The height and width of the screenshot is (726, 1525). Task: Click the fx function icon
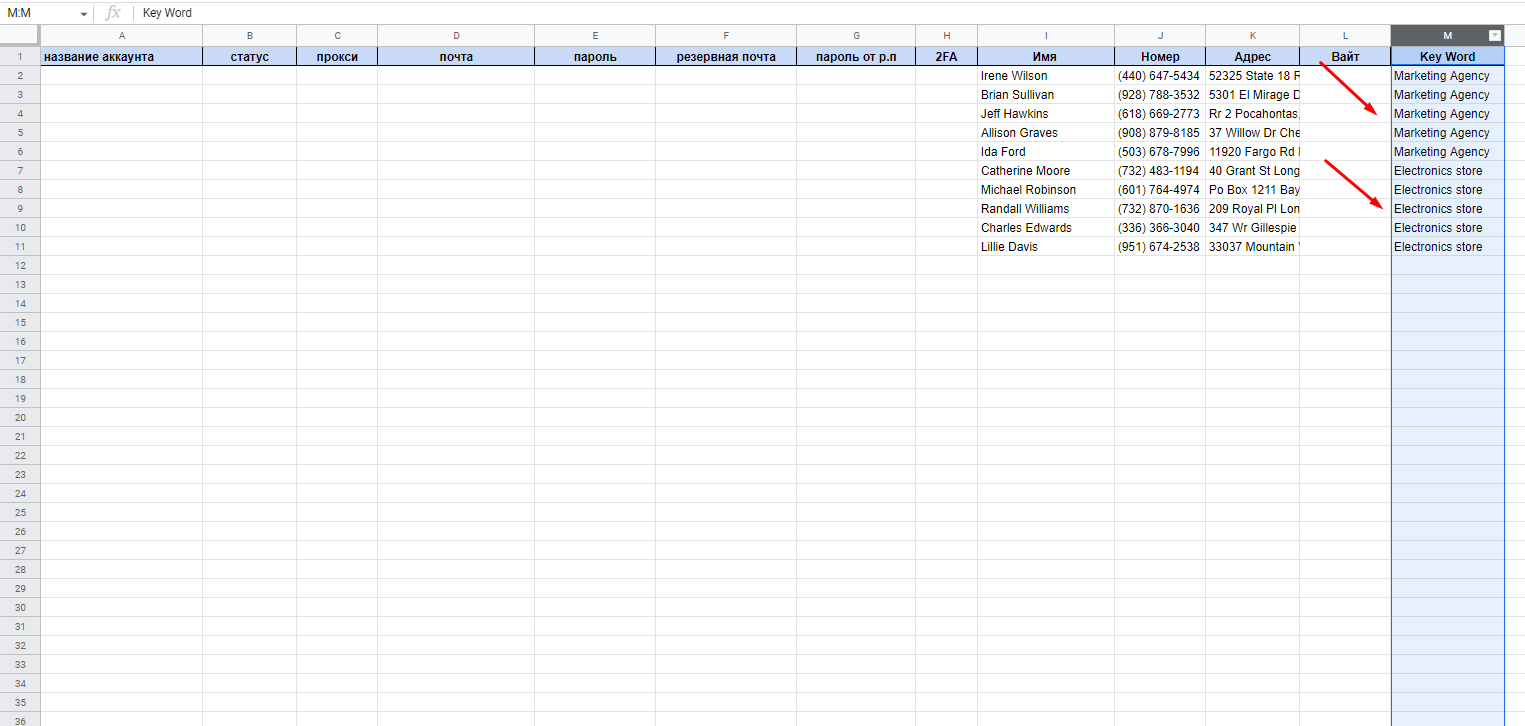click(113, 13)
